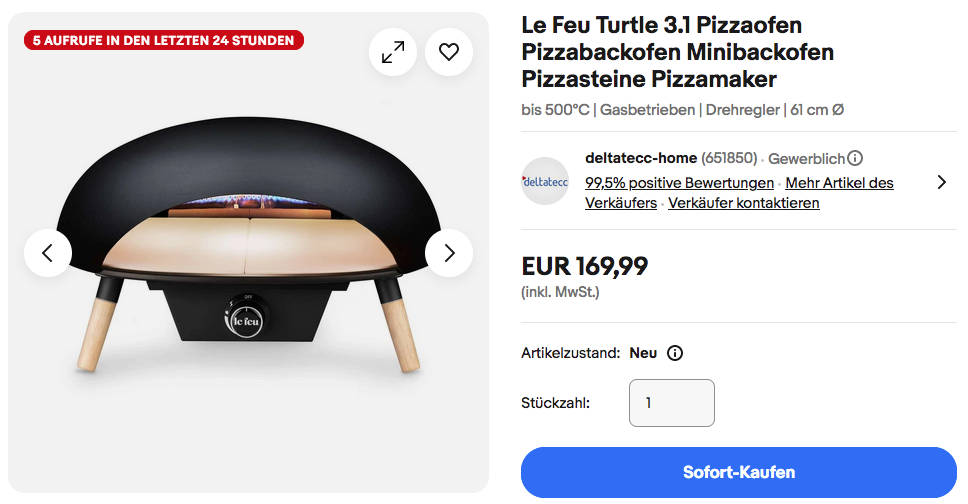
Task: Click the deltatecc seller logo
Action: tap(545, 181)
